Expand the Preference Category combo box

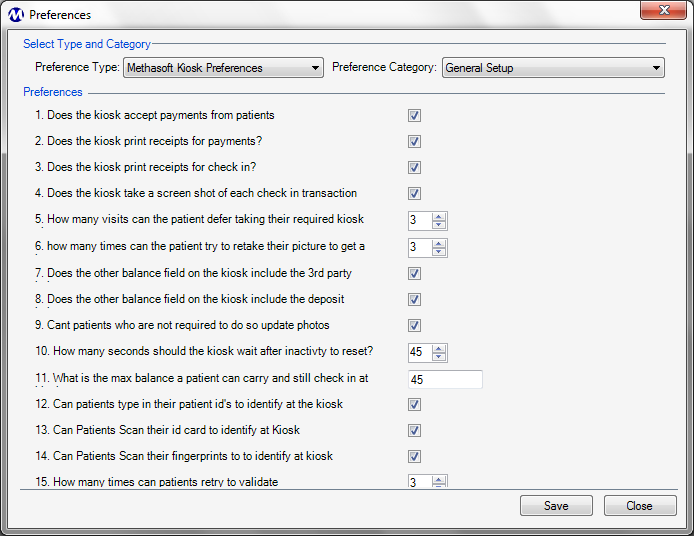pos(553,68)
